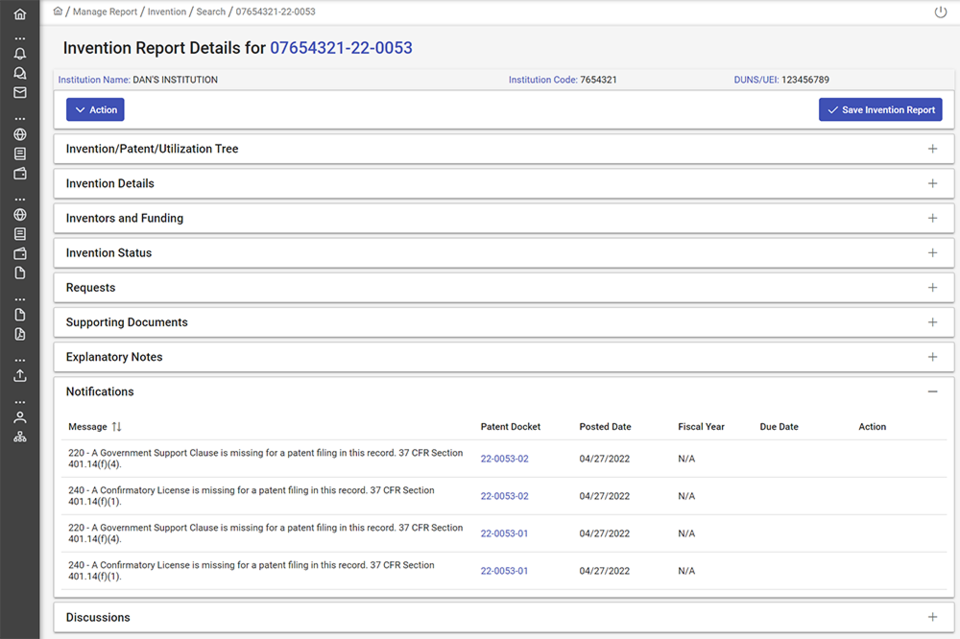Open the envelope messages icon in sidebar

tap(19, 93)
